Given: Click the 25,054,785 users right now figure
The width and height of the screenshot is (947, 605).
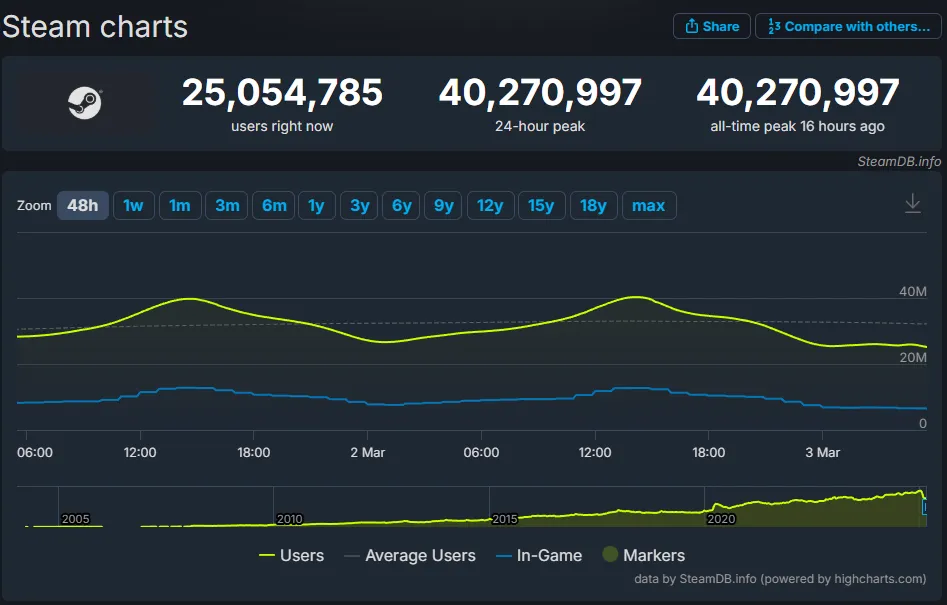Looking at the screenshot, I should point(282,93).
